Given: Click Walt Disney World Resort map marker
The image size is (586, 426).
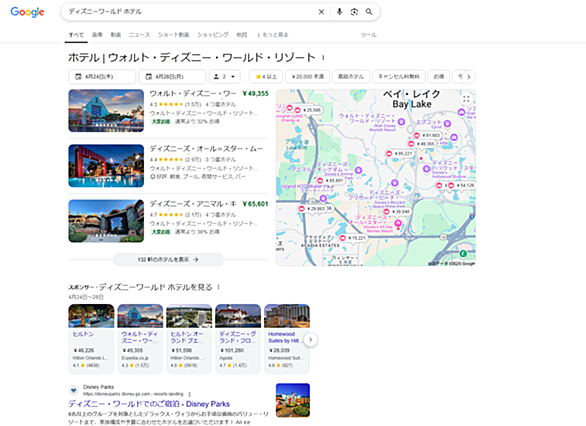Looking at the screenshot, I should pos(401,121).
